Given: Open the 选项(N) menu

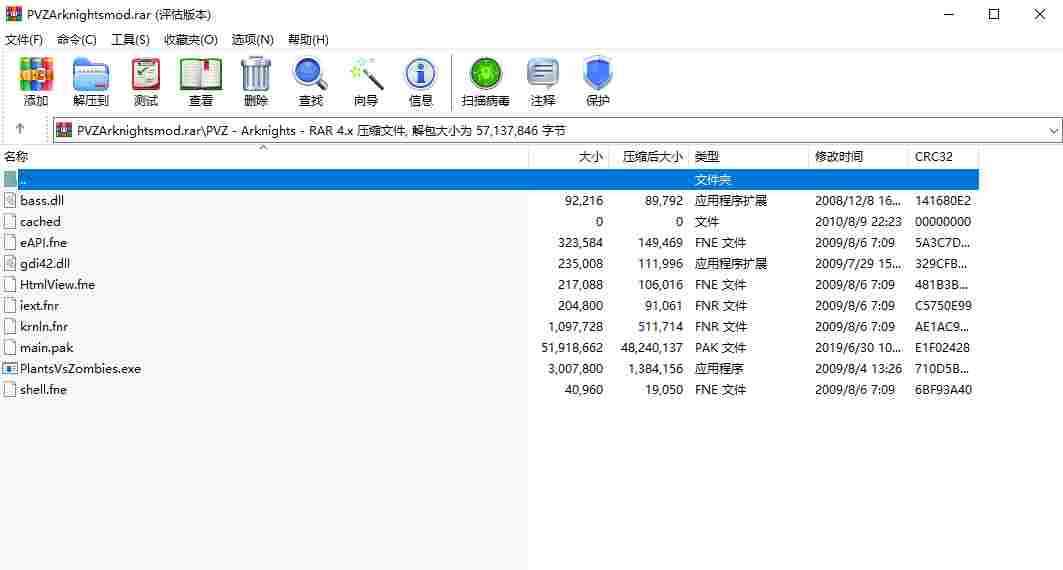Looking at the screenshot, I should 252,40.
